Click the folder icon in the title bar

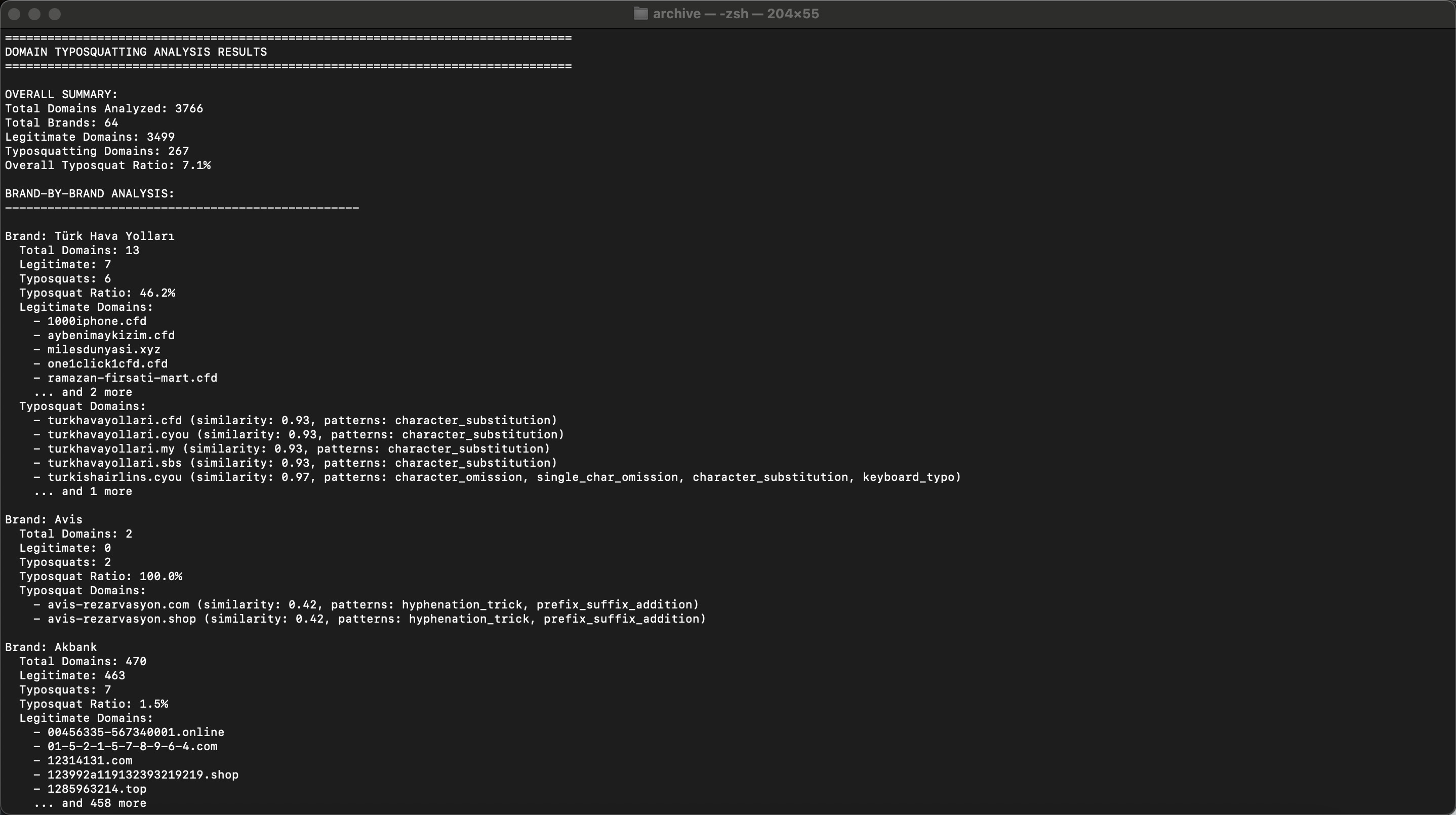pyautogui.click(x=640, y=14)
